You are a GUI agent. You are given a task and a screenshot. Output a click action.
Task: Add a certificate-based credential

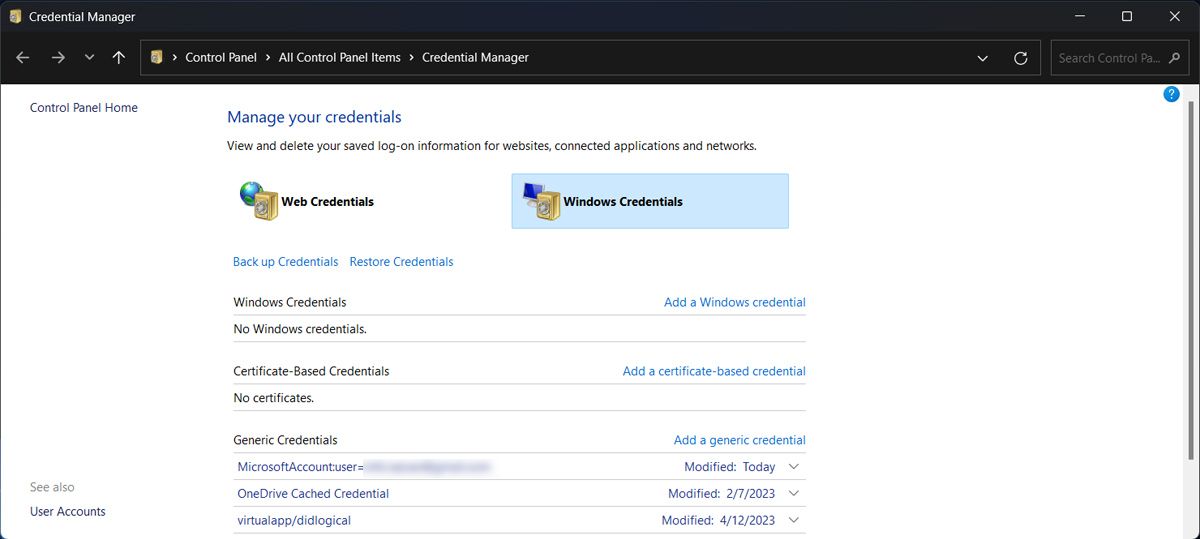(x=714, y=371)
